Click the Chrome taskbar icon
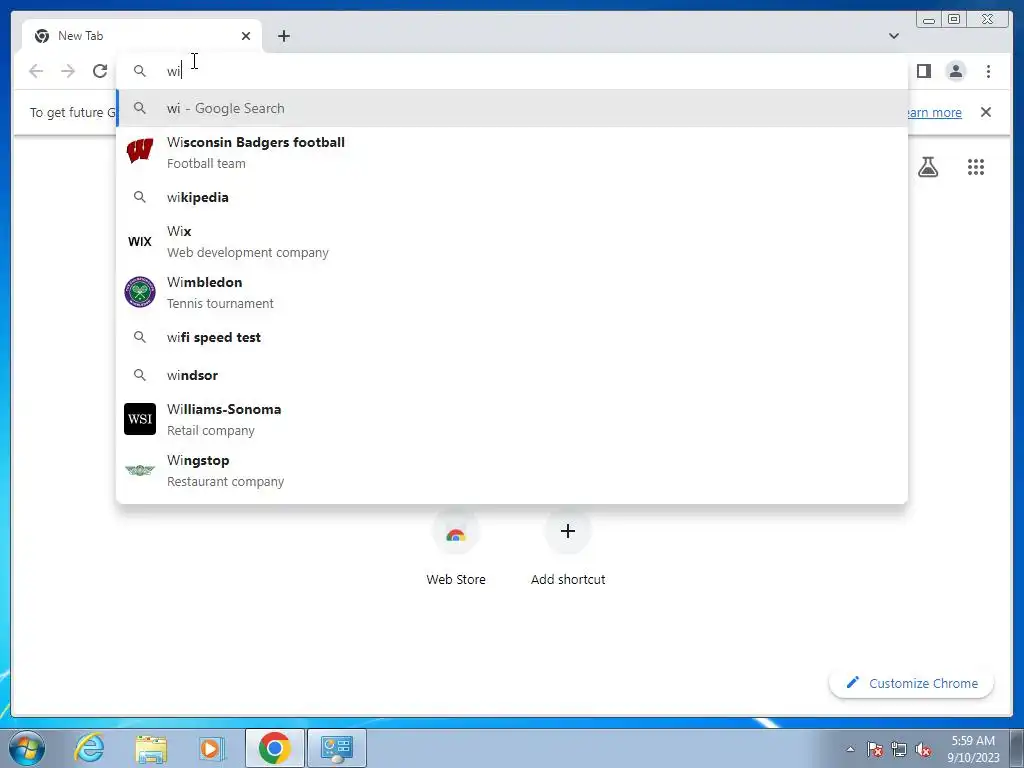Screen dimensions: 1024x768 point(274,748)
